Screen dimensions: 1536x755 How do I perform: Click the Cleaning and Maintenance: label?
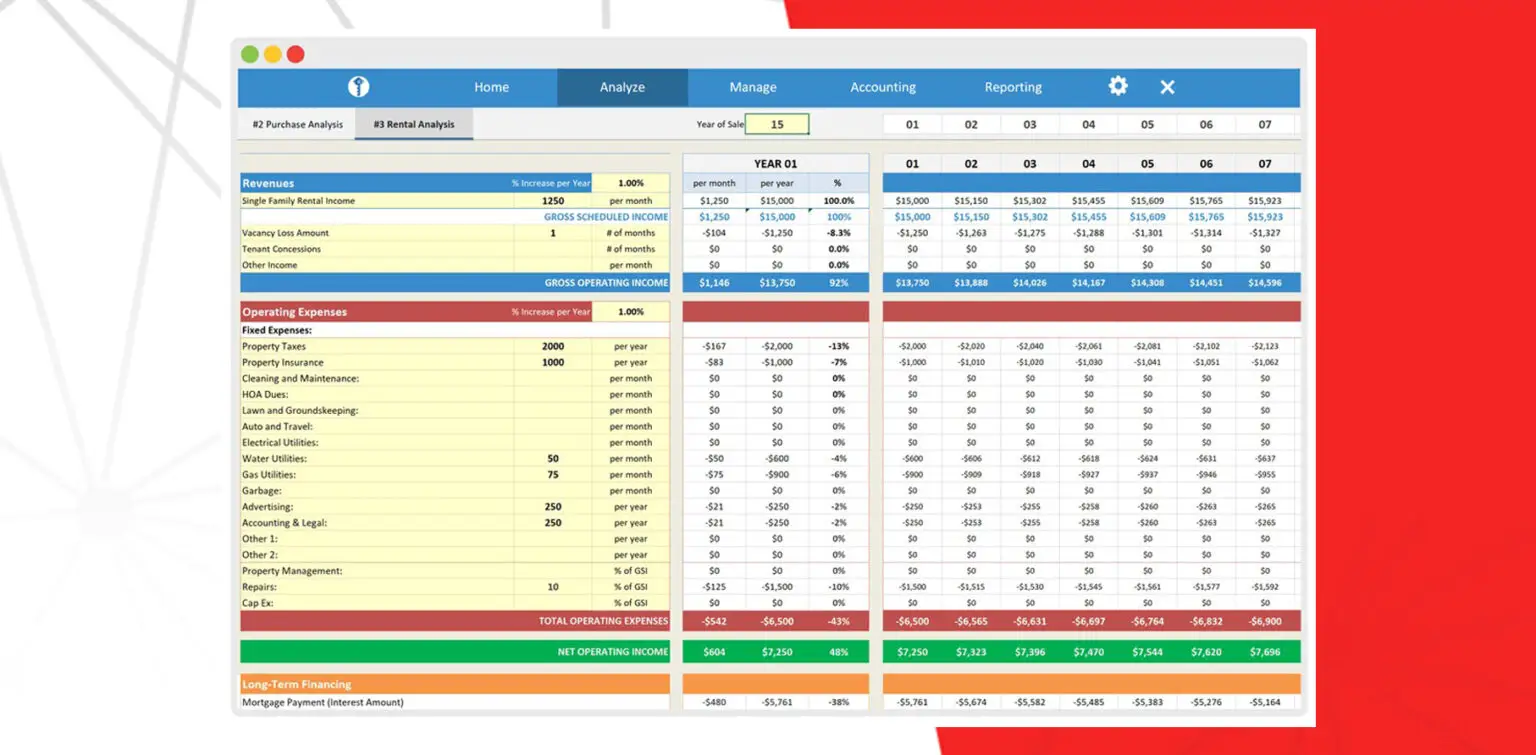[300, 378]
